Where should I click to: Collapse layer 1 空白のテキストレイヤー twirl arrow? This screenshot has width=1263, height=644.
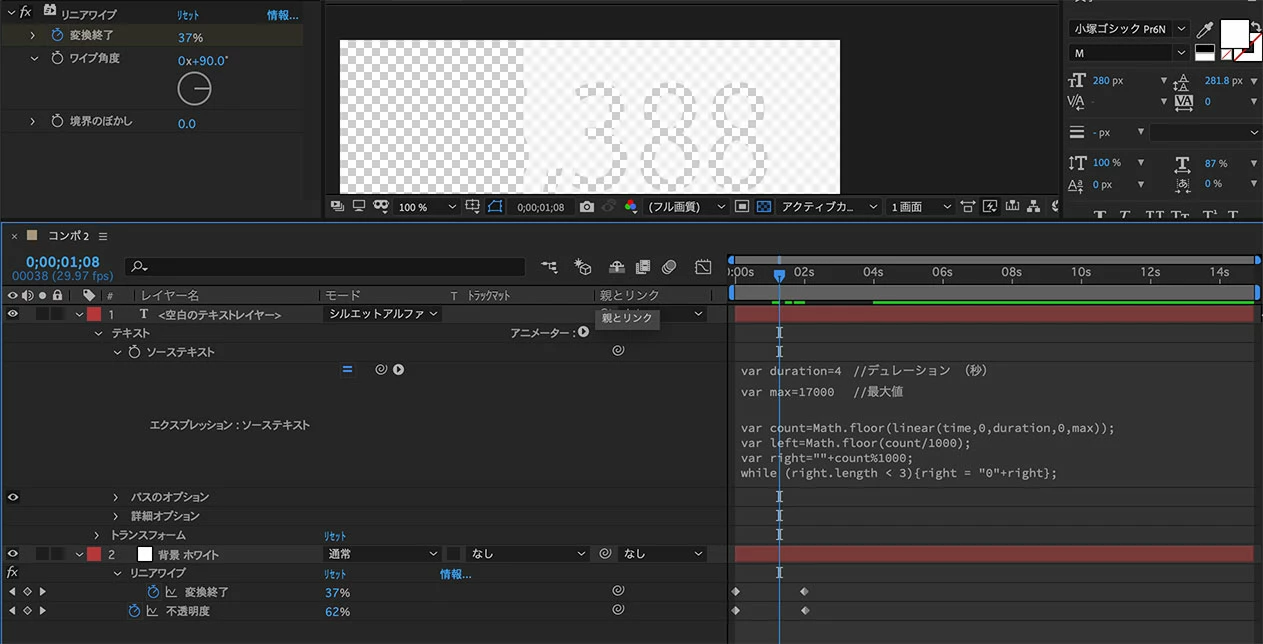(x=79, y=314)
